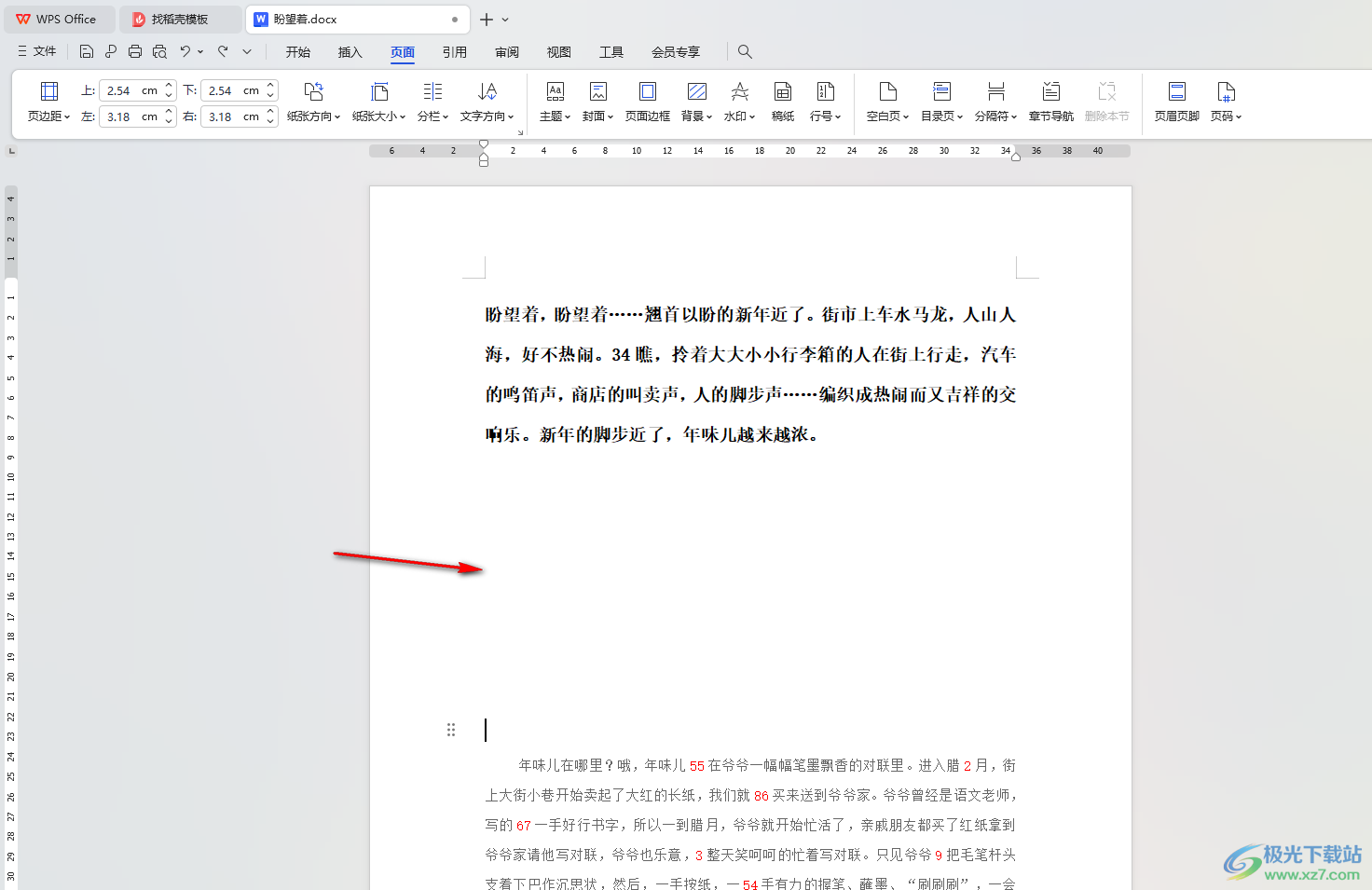Expand the quick access toolbar customize arrow

[x=247, y=52]
